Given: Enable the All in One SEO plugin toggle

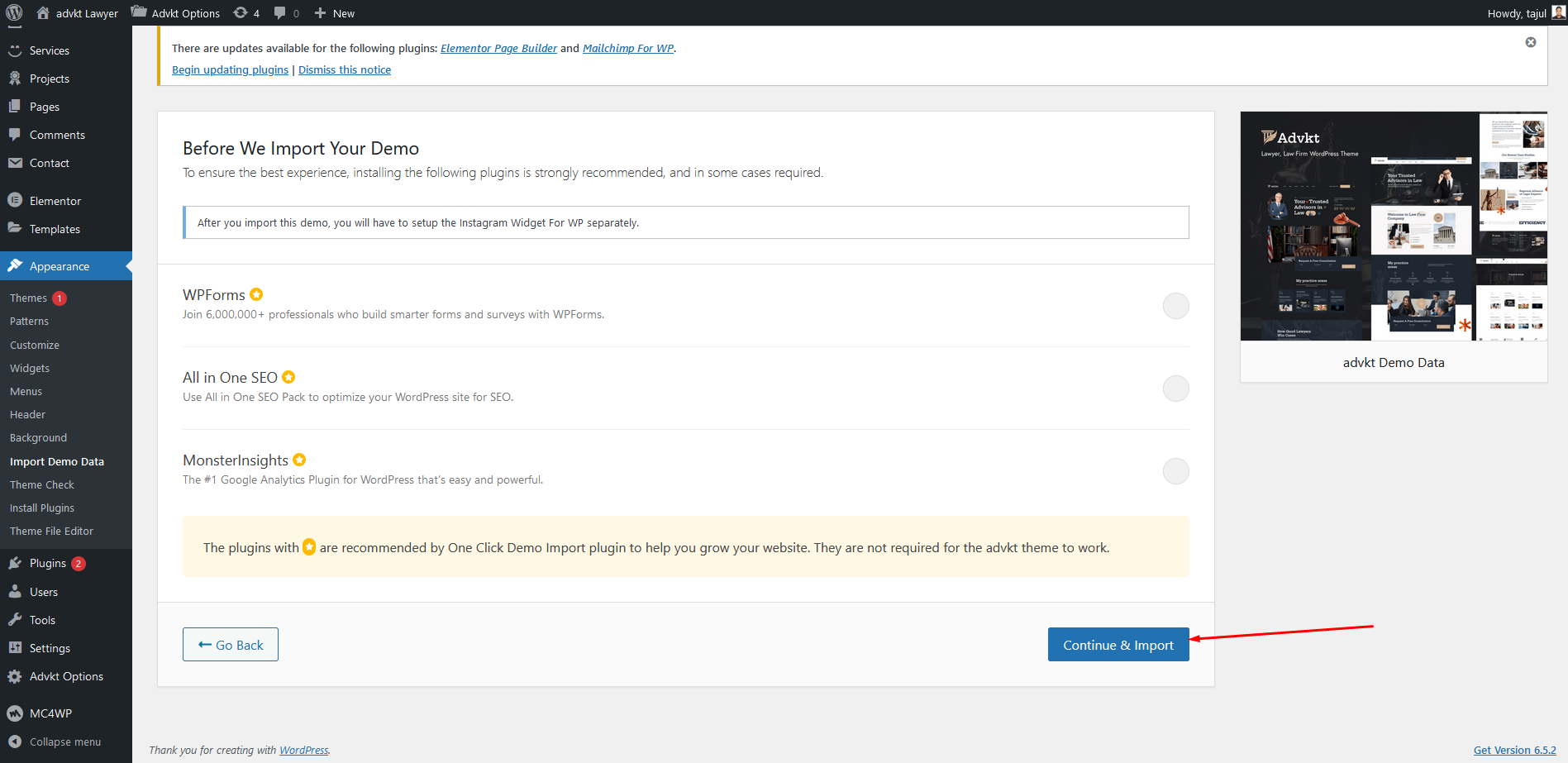Looking at the screenshot, I should [x=1175, y=389].
